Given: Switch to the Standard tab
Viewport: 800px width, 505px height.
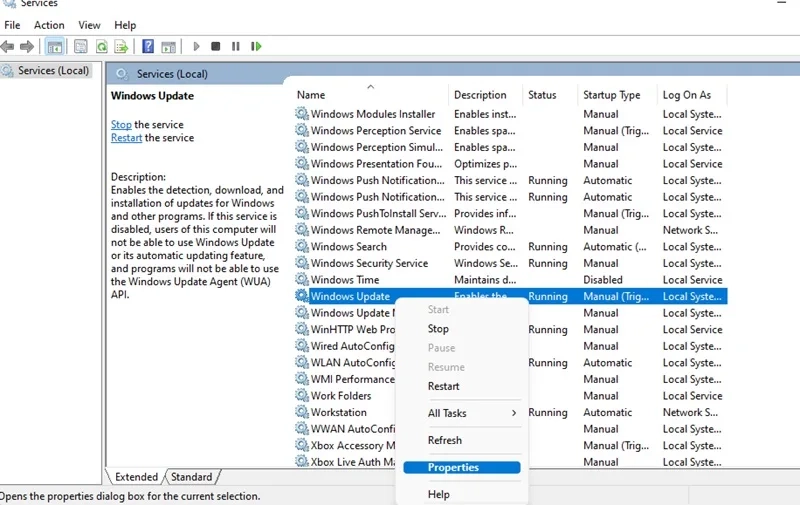Looking at the screenshot, I should [192, 477].
